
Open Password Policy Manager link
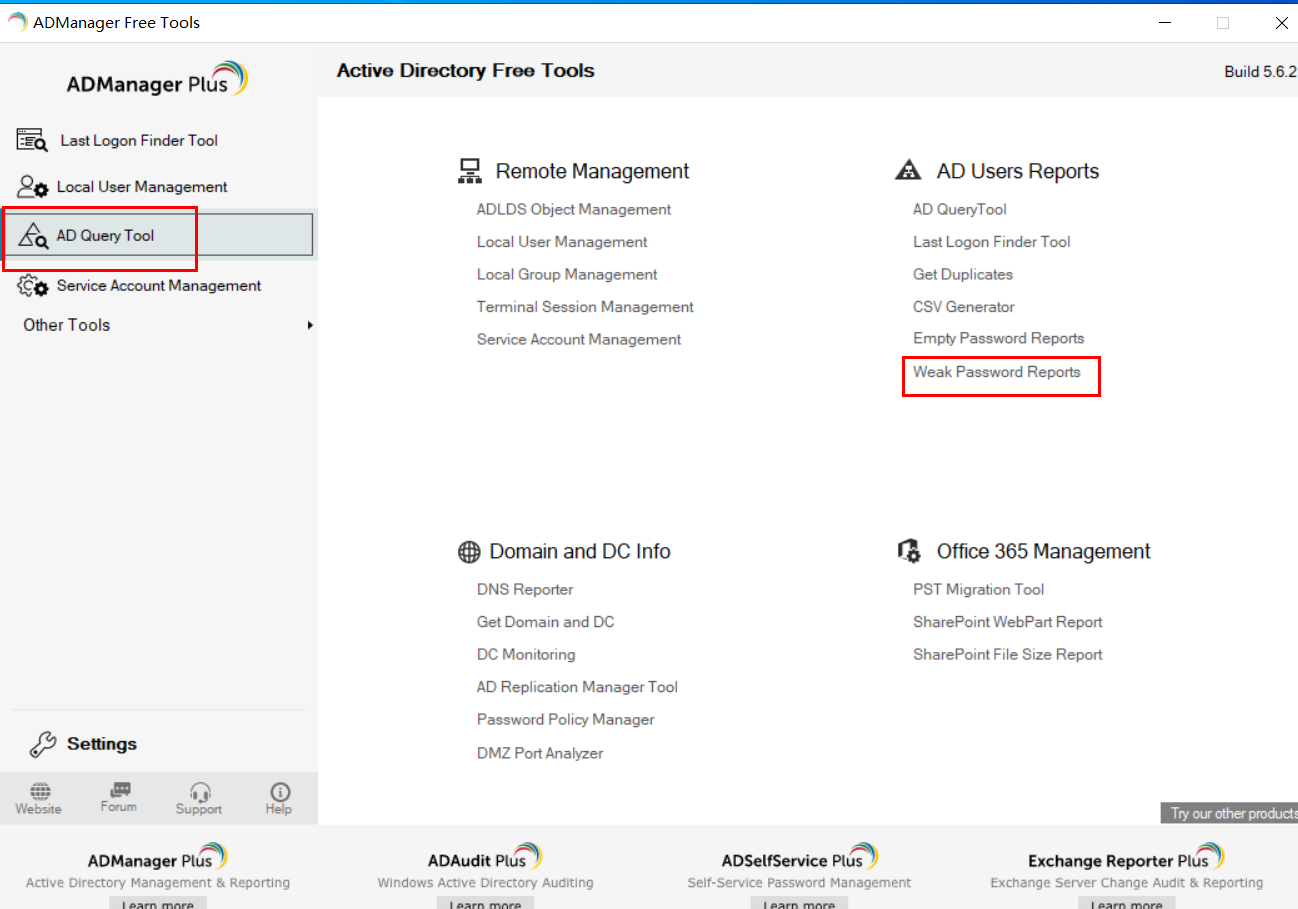tap(566, 719)
